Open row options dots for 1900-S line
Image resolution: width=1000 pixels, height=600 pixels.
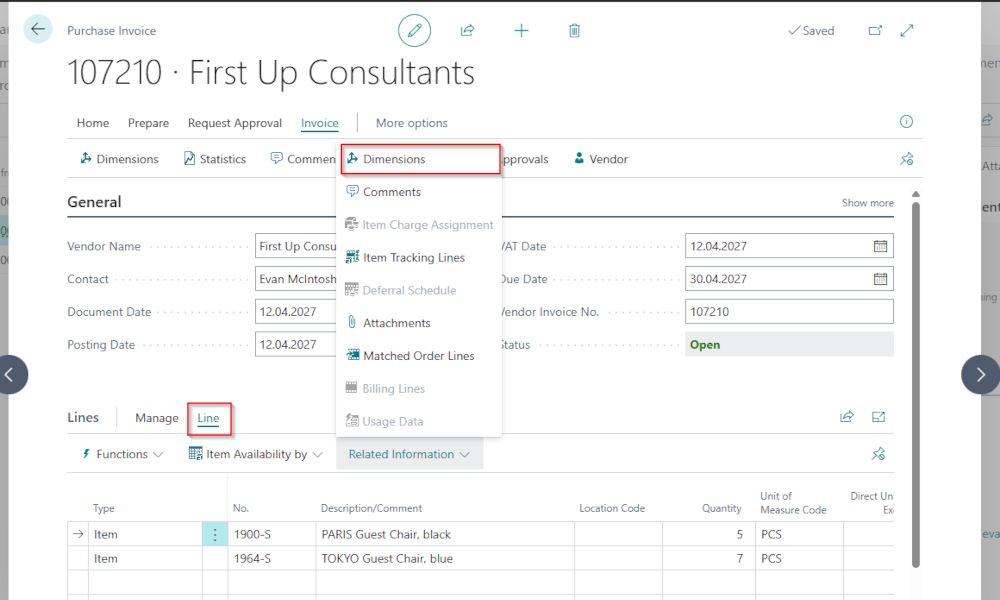click(x=215, y=534)
